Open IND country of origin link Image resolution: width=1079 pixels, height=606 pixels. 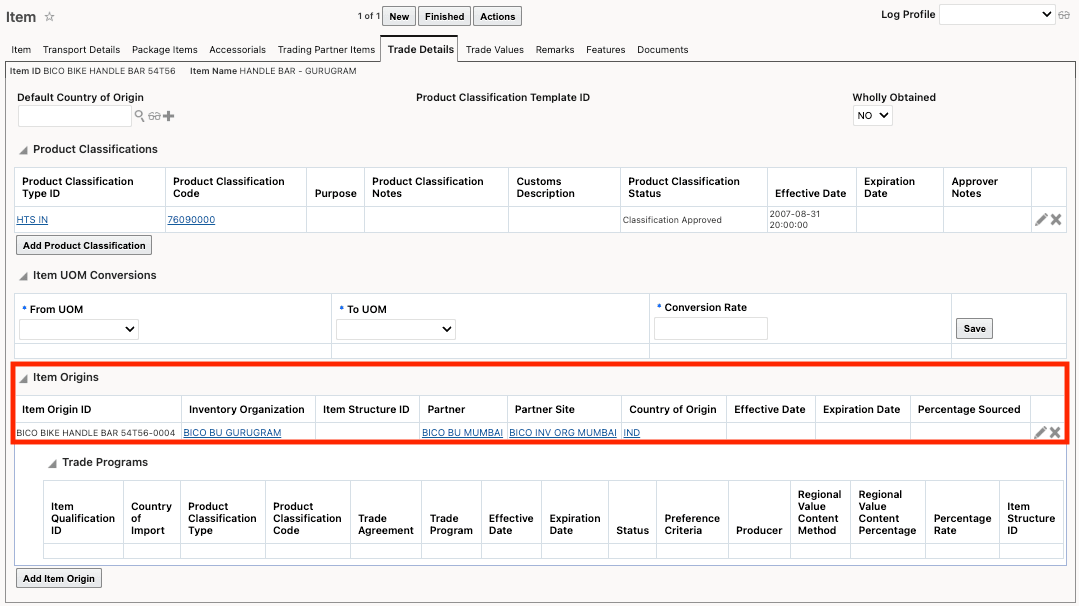pyautogui.click(x=632, y=433)
